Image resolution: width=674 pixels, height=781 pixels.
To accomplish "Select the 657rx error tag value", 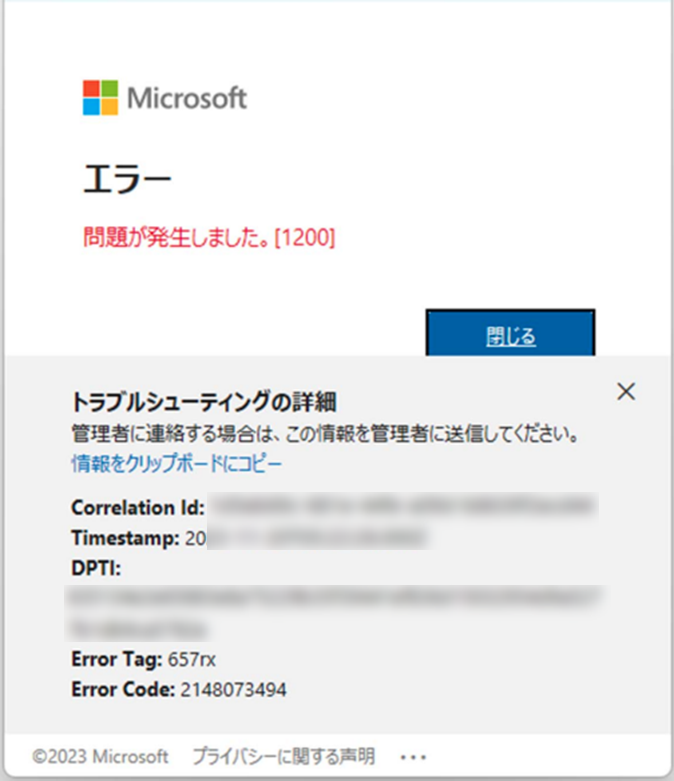I will [192, 659].
